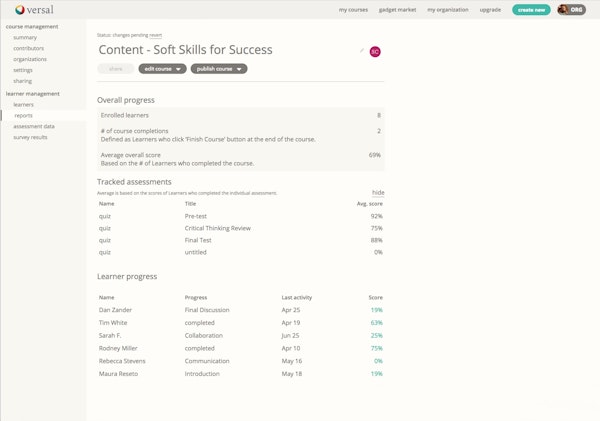Click Tim White's 63% score
600x421 pixels.
375,323
